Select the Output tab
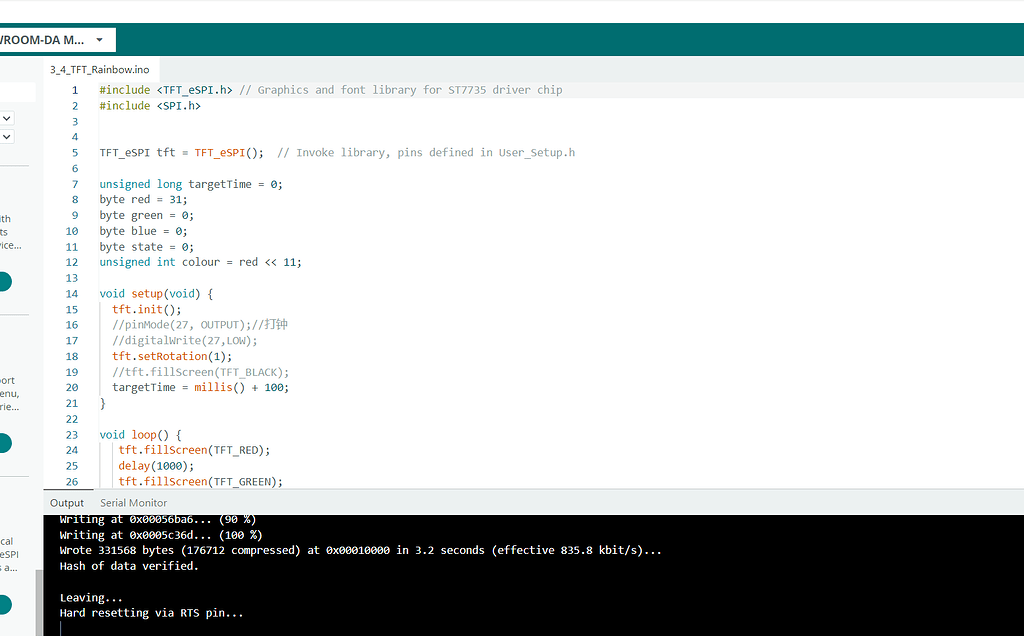Screen dimensions: 1024x636 tap(66, 502)
